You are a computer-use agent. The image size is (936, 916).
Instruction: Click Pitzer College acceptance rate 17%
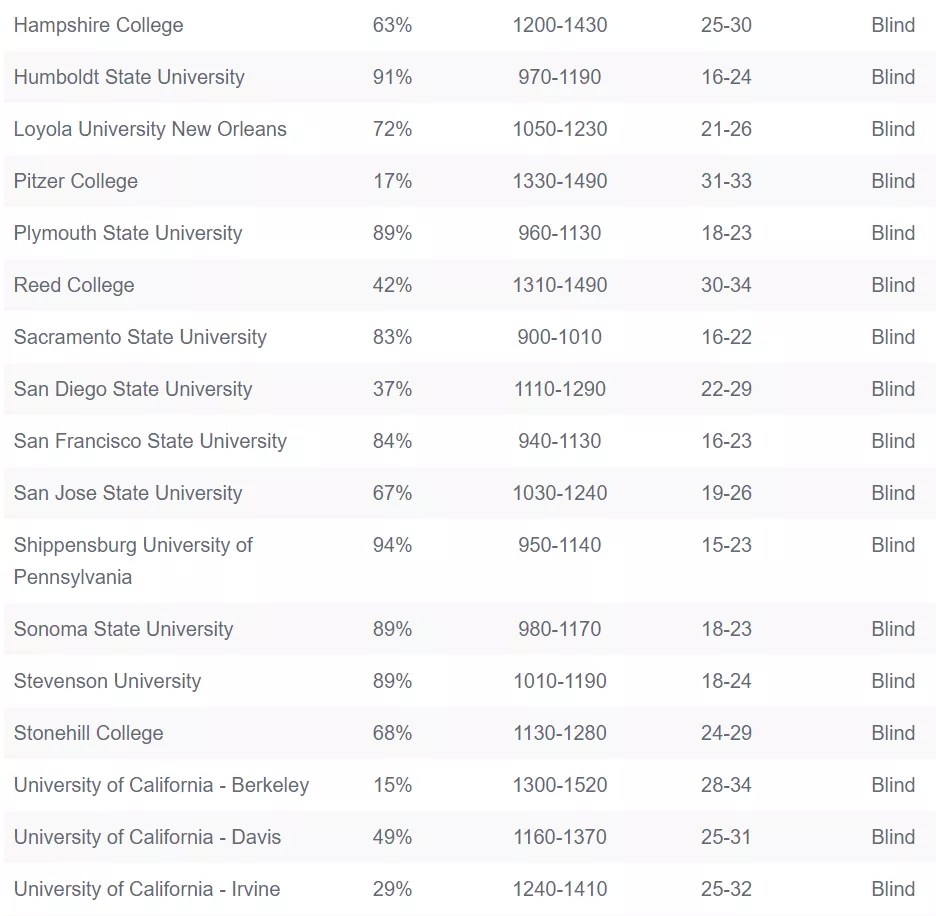(392, 181)
